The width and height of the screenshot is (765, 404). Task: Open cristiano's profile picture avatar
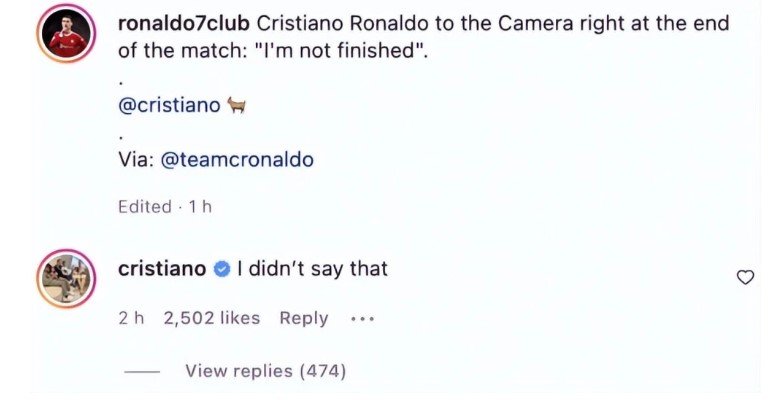coord(66,277)
